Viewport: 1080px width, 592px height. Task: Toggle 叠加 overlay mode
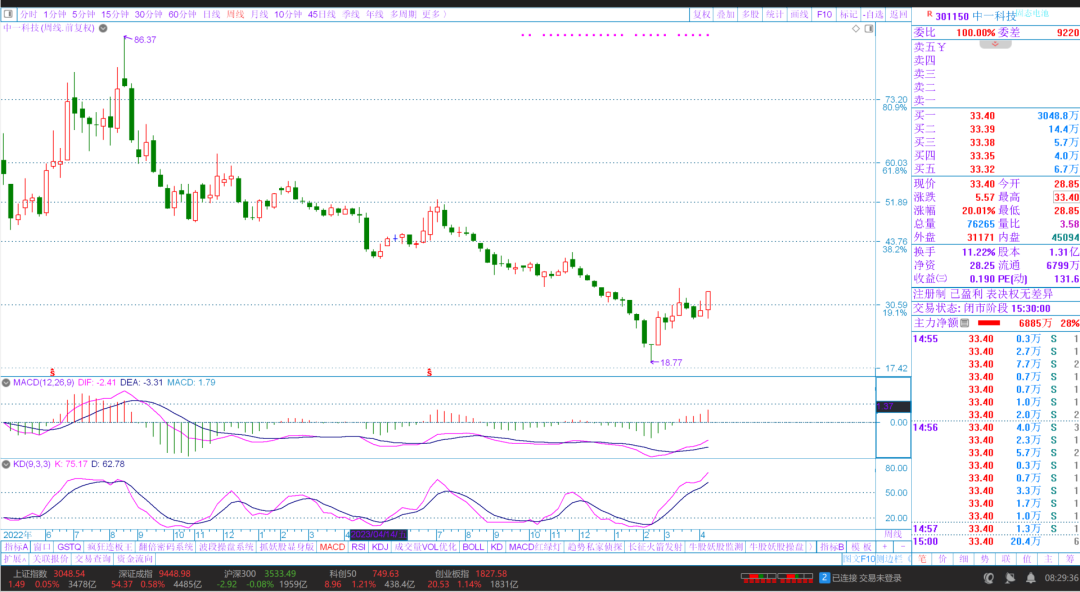(x=726, y=15)
